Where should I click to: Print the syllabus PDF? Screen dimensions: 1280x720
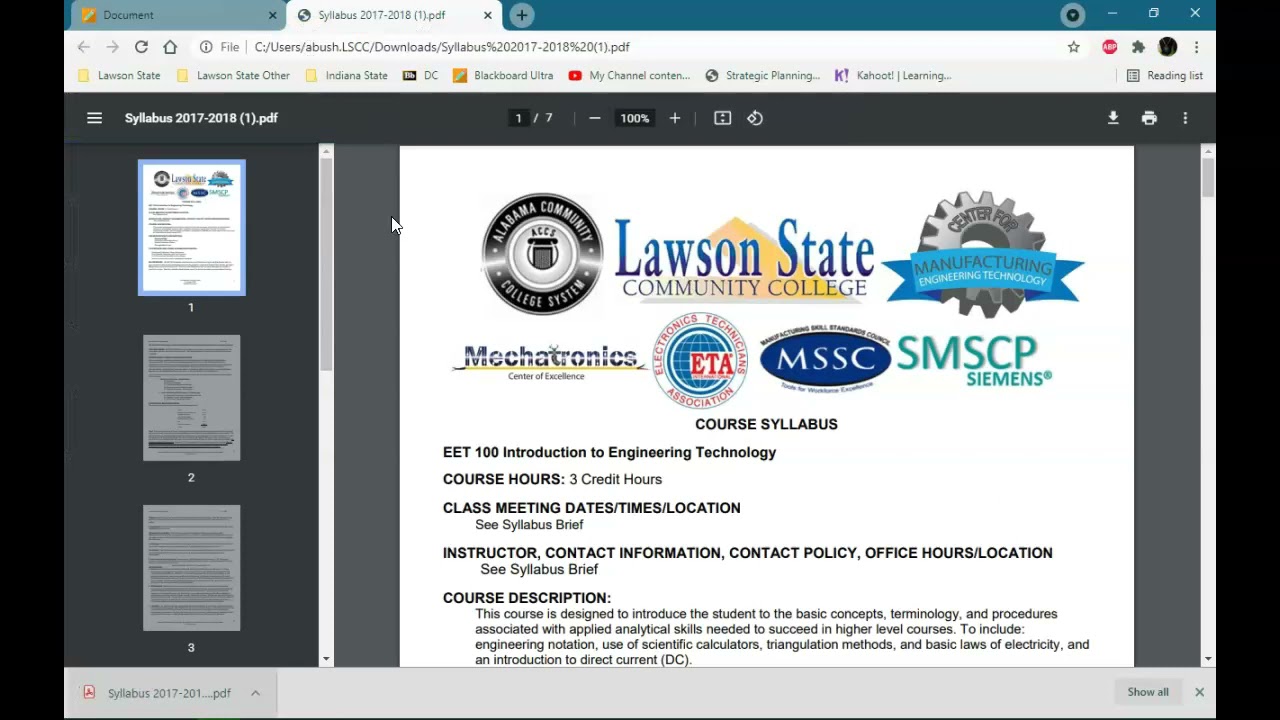click(x=1149, y=118)
